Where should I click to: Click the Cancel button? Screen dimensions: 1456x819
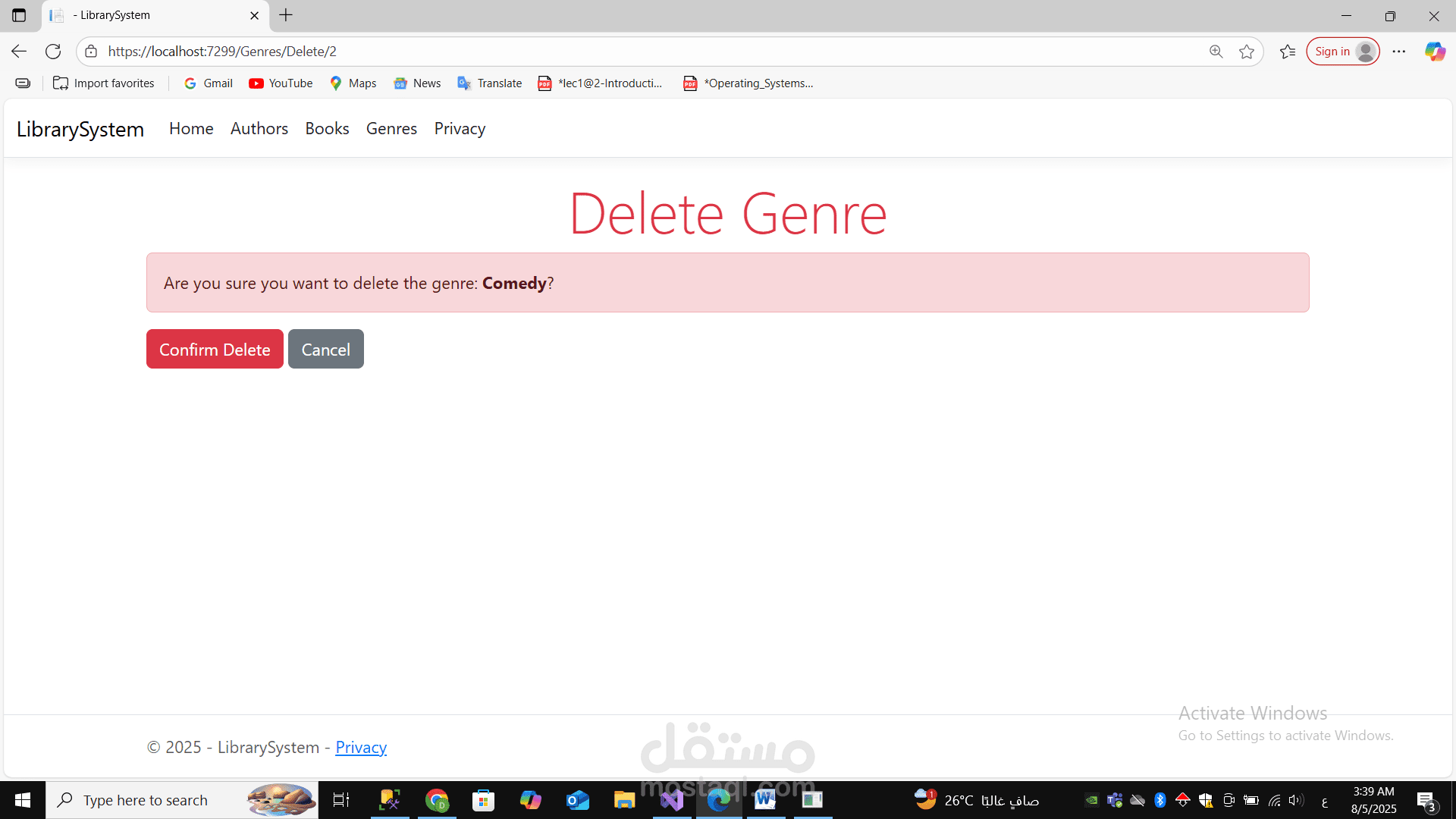(x=325, y=350)
